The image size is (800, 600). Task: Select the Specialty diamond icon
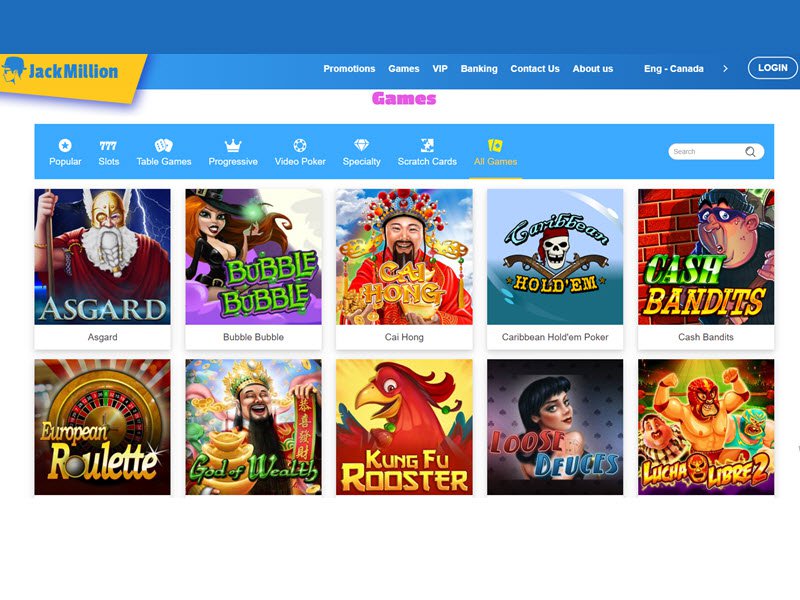point(361,145)
